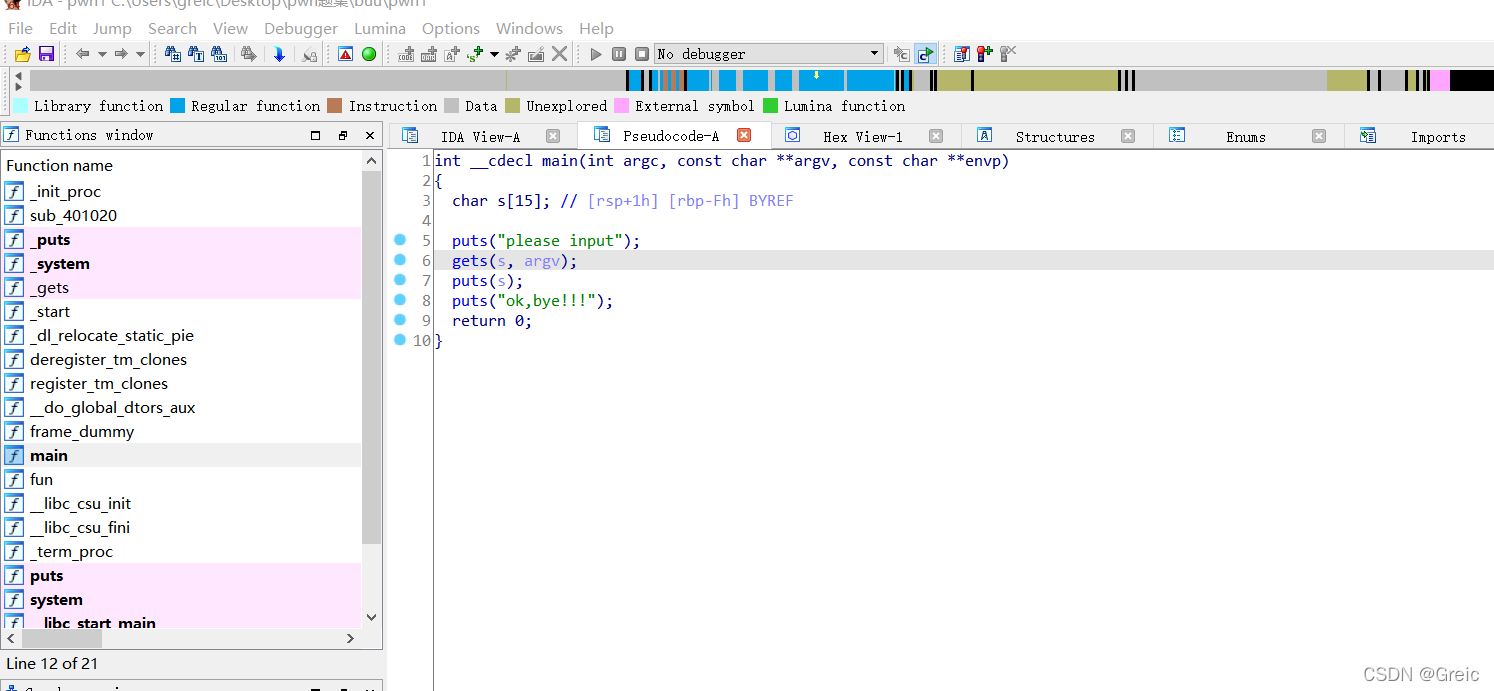This screenshot has width=1494, height=691.
Task: Toggle the breakpoint dot on line 9
Action: pyautogui.click(x=400, y=320)
